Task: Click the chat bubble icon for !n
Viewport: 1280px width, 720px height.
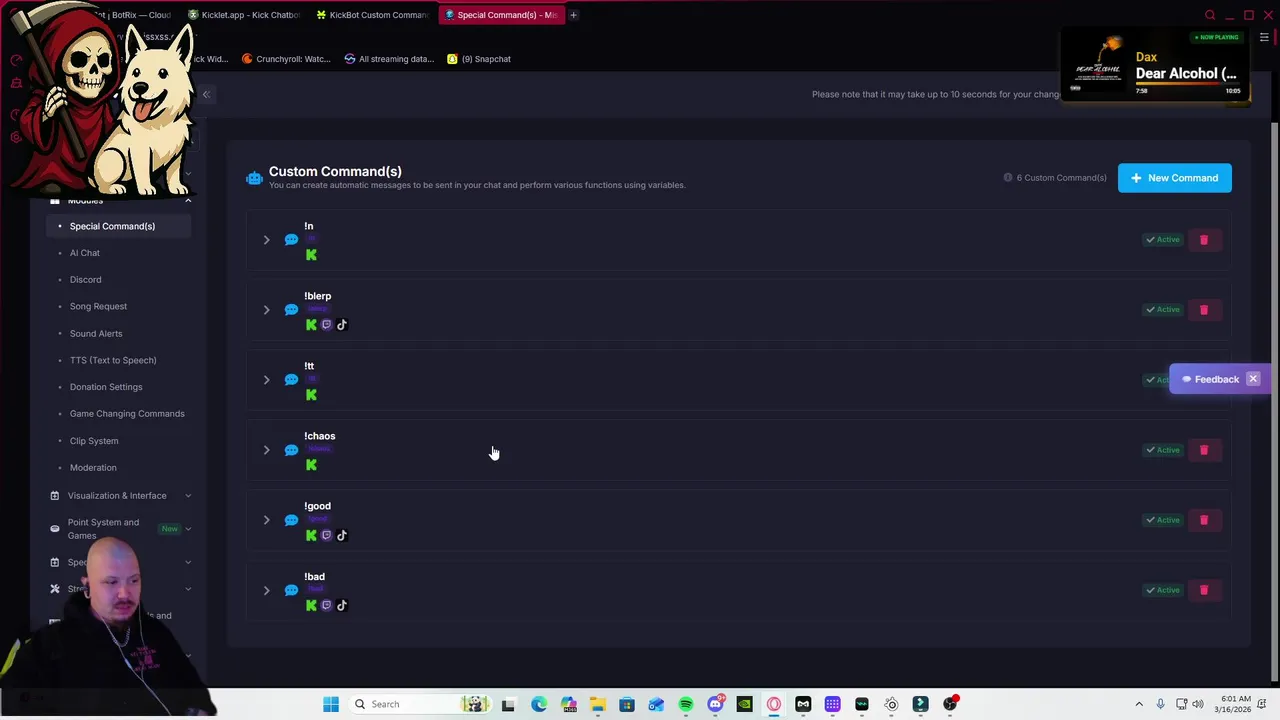Action: (291, 240)
